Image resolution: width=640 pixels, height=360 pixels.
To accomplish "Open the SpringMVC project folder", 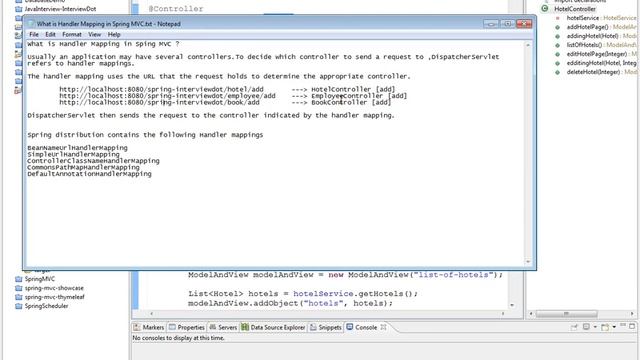I will 40,279.
